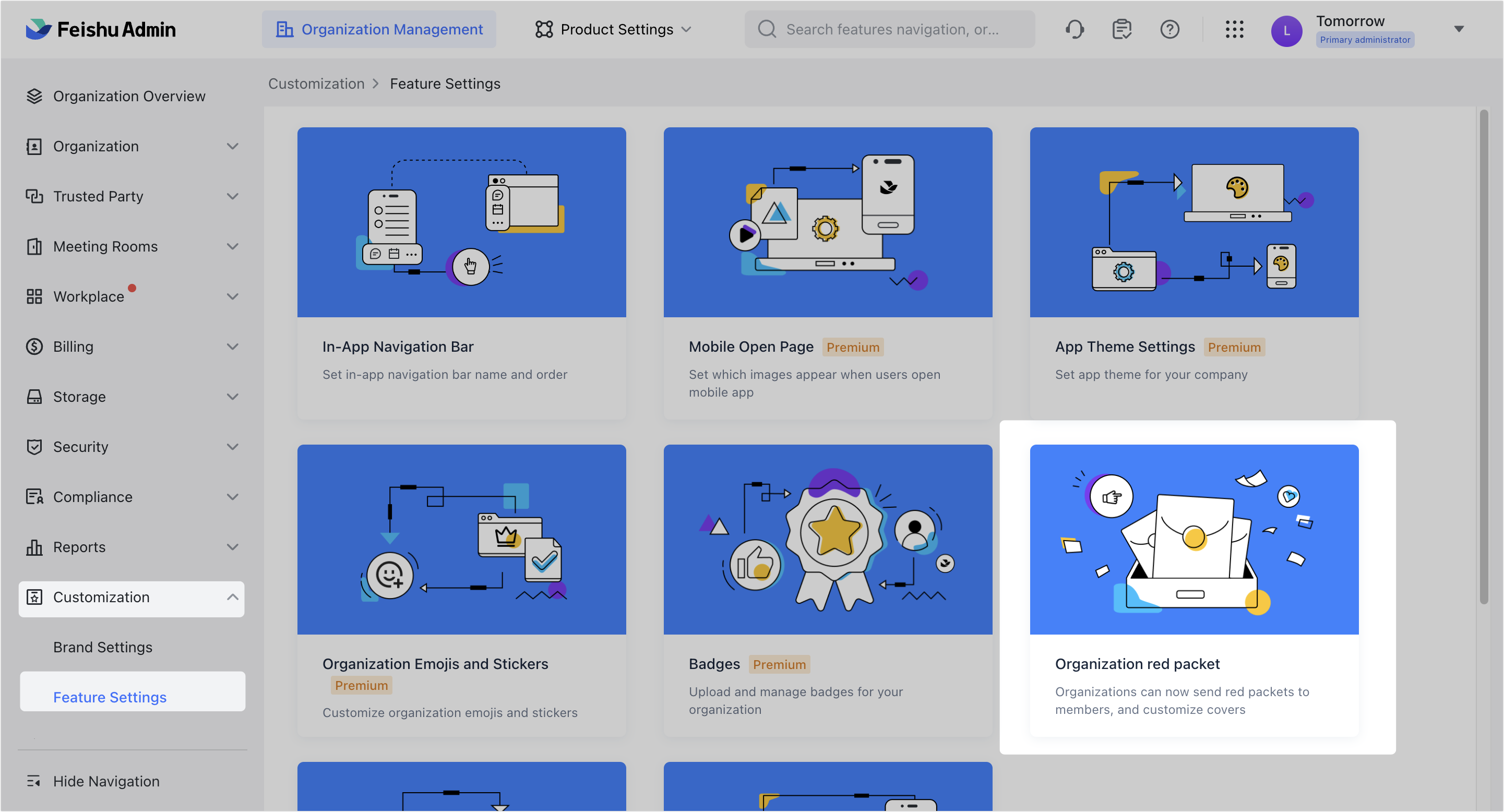This screenshot has width=1504, height=812.
Task: Click the customer support headset icon
Action: pyautogui.click(x=1075, y=29)
